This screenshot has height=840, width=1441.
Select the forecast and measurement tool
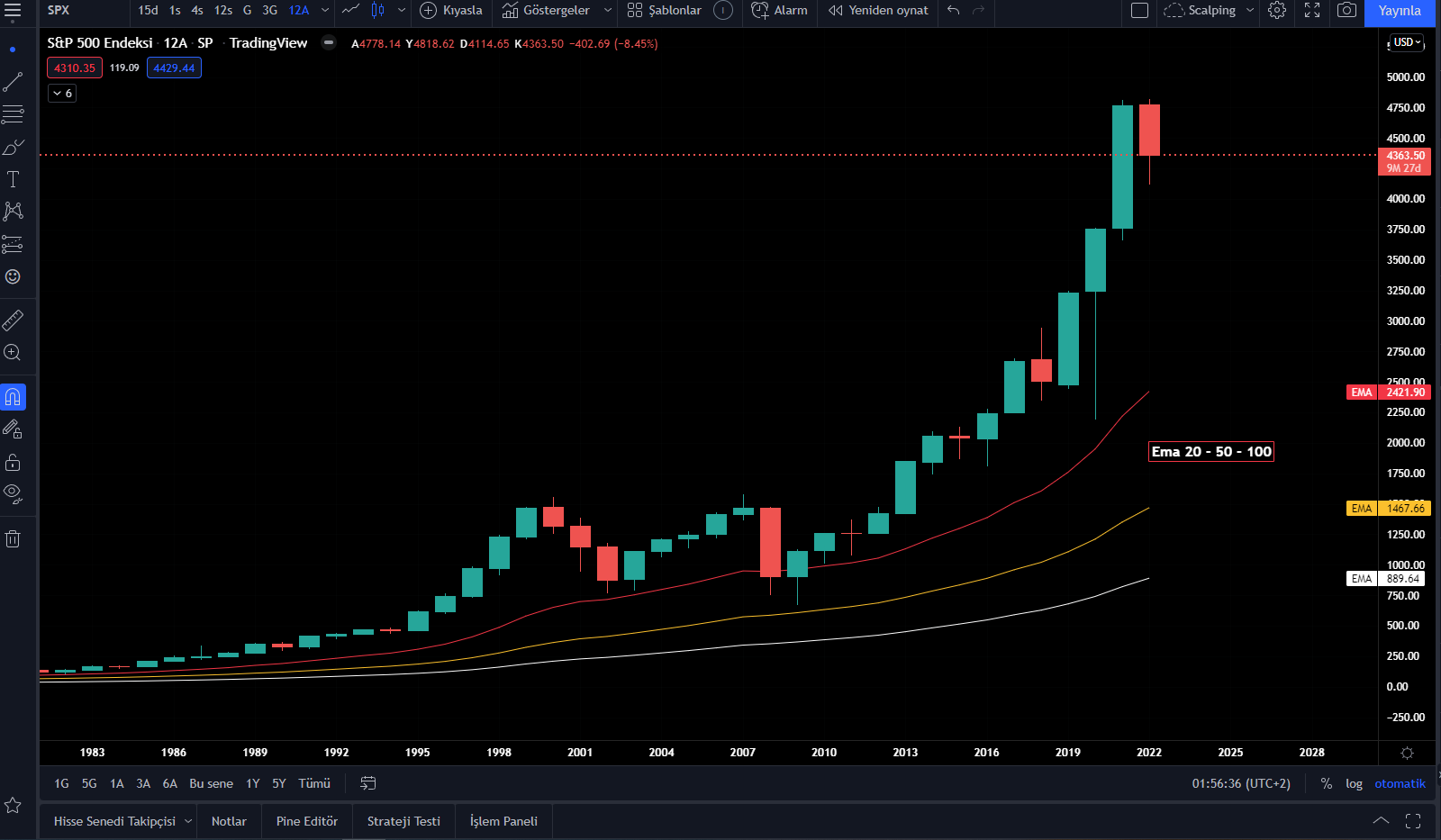(13, 244)
